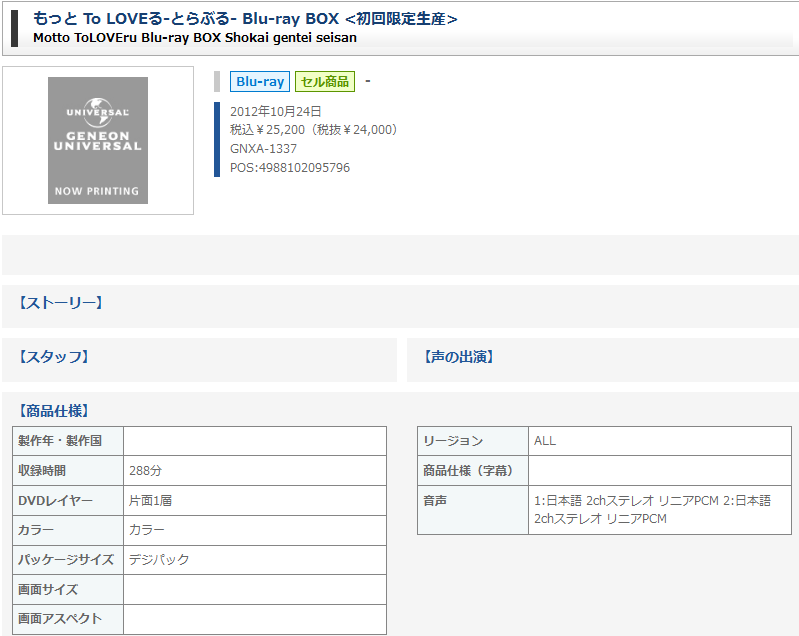The width and height of the screenshot is (799, 636).
Task: Select the product code GNXA-1337
Action: click(263, 149)
